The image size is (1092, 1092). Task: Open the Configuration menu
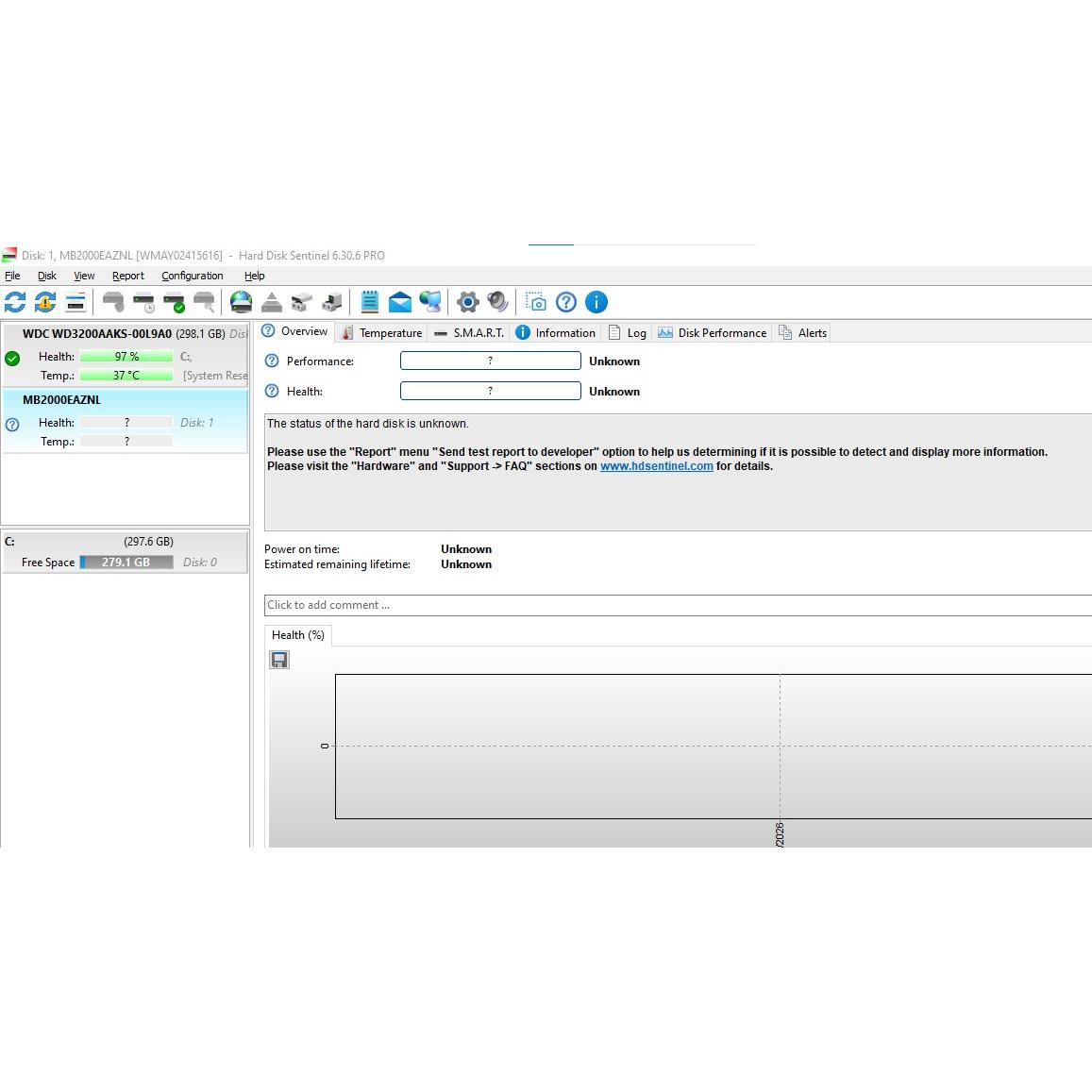click(193, 276)
